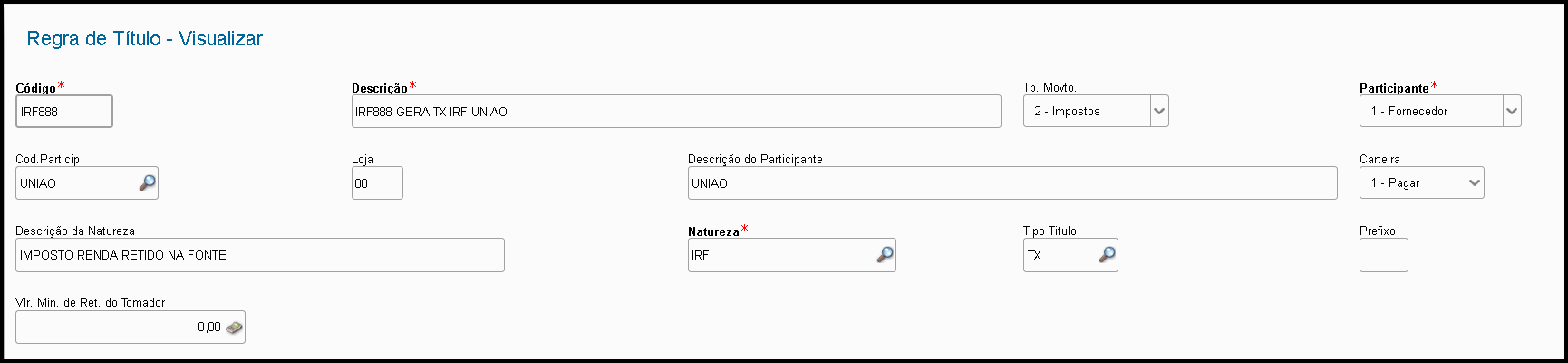Click the Tipo Titulo magnifier icon
This screenshot has width=1568, height=363.
(x=1107, y=255)
